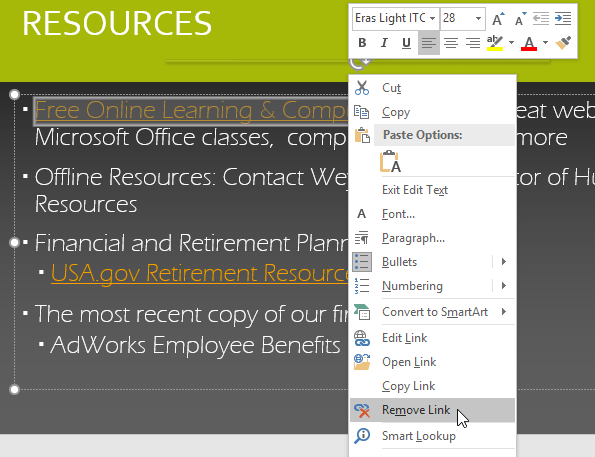The image size is (595, 457).
Task: Open the USA.gov Retirement Resources hyperlink
Action: pyautogui.click(x=200, y=273)
